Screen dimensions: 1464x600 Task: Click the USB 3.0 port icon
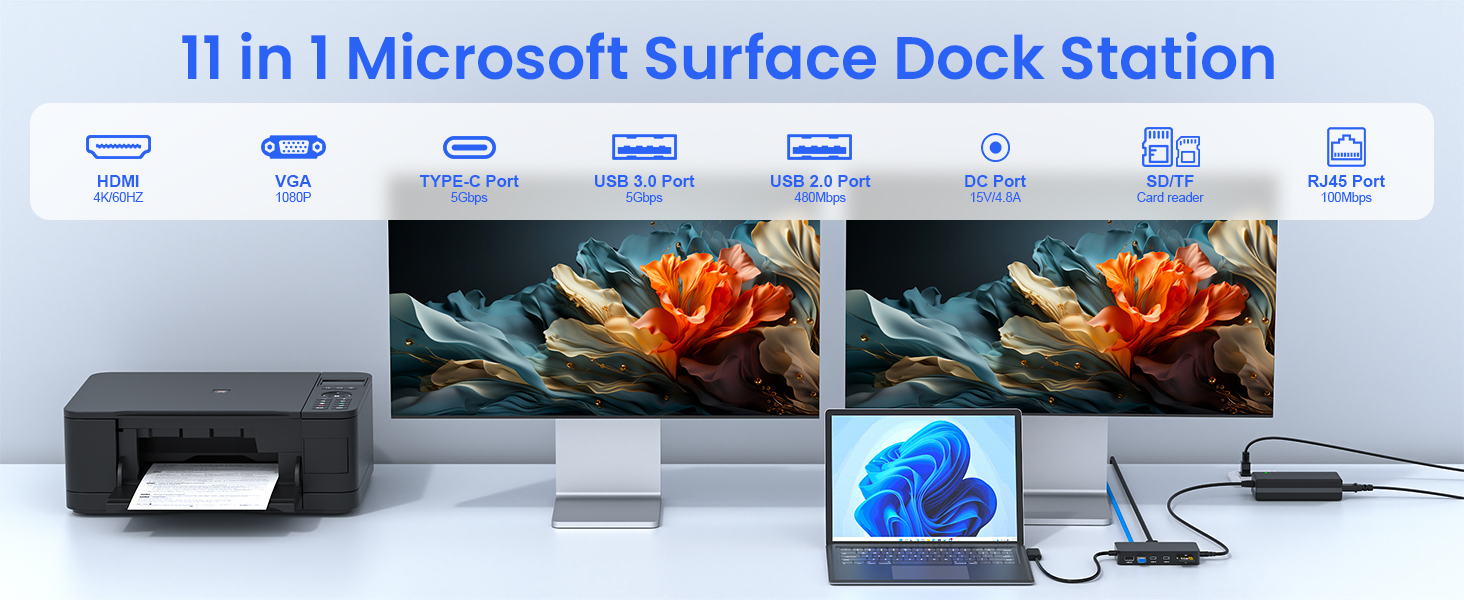click(x=644, y=147)
